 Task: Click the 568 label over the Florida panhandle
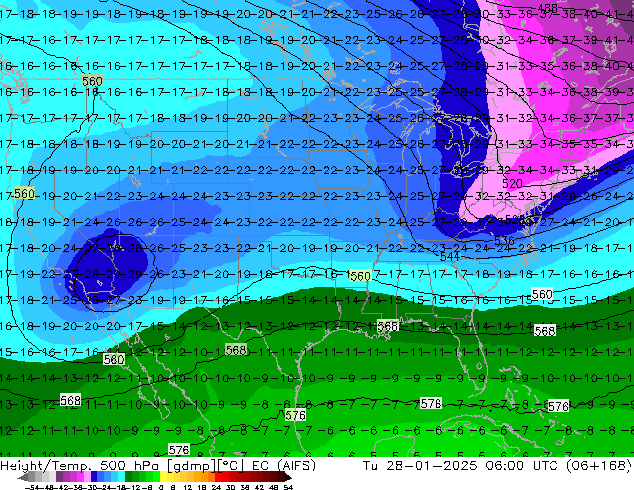tap(387, 326)
